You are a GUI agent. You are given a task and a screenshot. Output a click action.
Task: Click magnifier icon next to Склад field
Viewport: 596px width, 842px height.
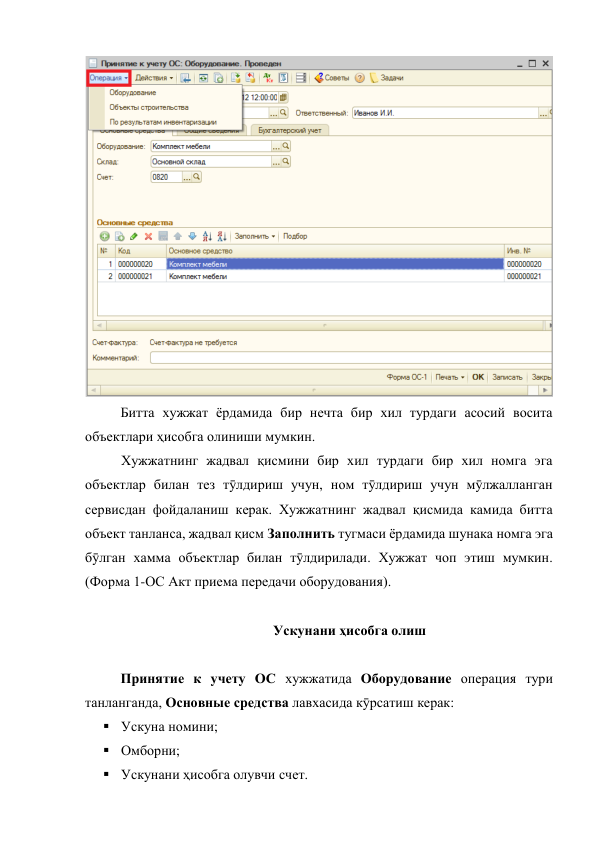coord(286,162)
